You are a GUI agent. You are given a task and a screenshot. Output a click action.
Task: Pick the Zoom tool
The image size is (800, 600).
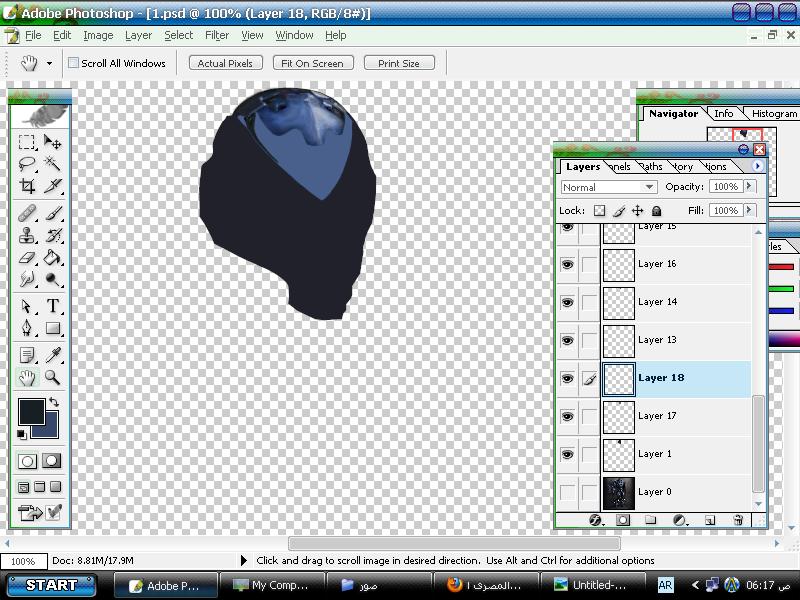point(53,378)
